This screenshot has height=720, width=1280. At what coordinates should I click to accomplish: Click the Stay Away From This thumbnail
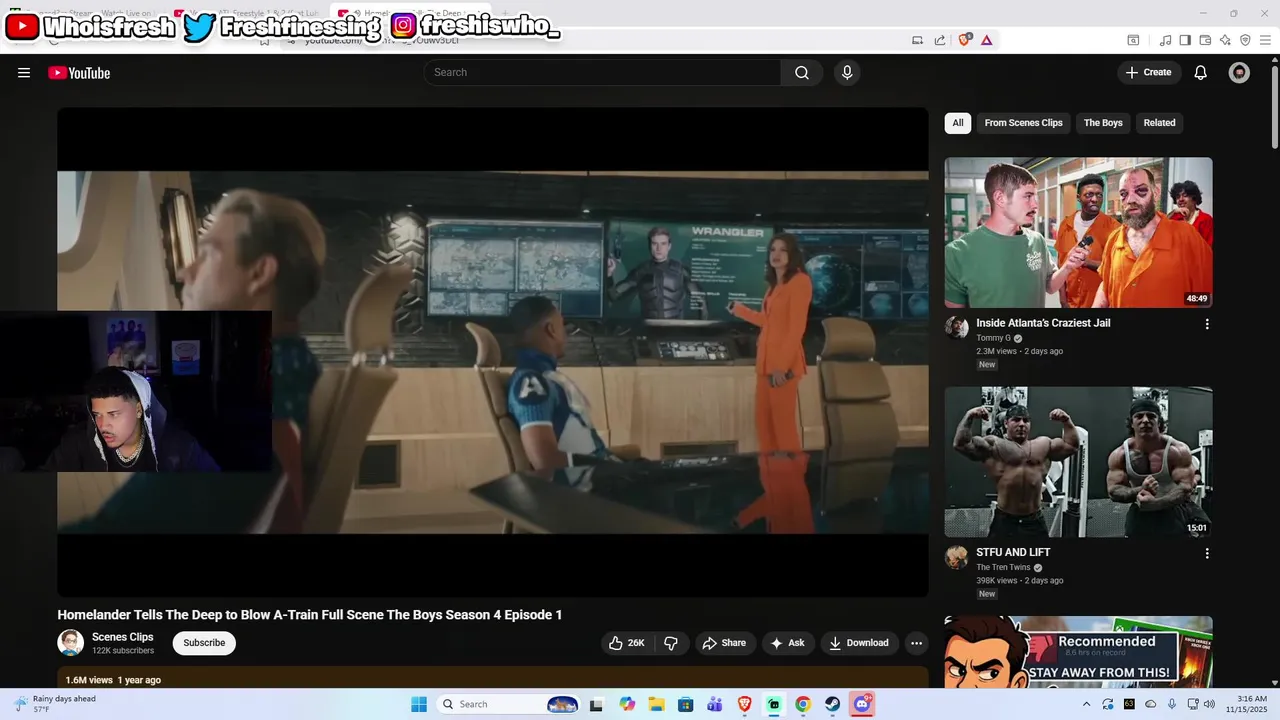[1078, 652]
